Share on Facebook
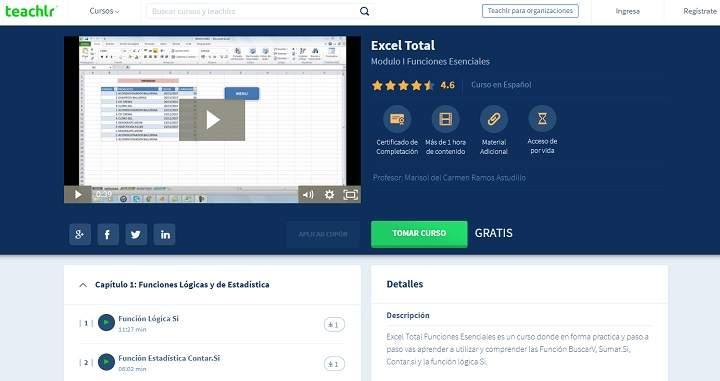This screenshot has height=381, width=720. click(x=108, y=235)
